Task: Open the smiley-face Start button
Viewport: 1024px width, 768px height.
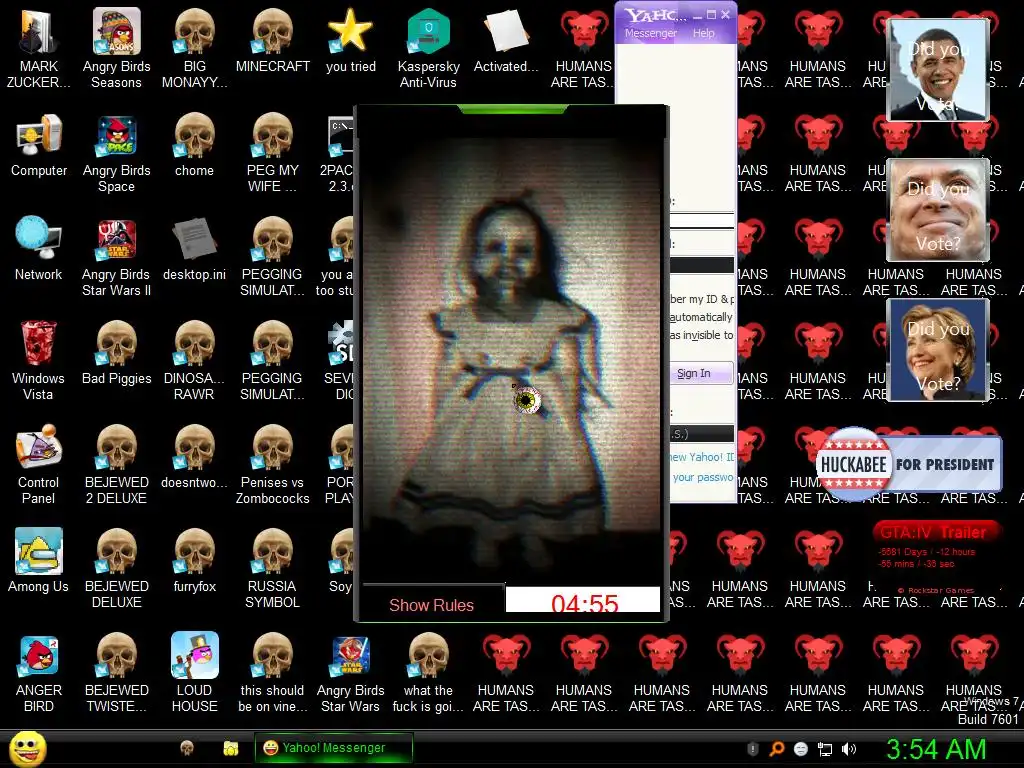Action: tap(28, 748)
